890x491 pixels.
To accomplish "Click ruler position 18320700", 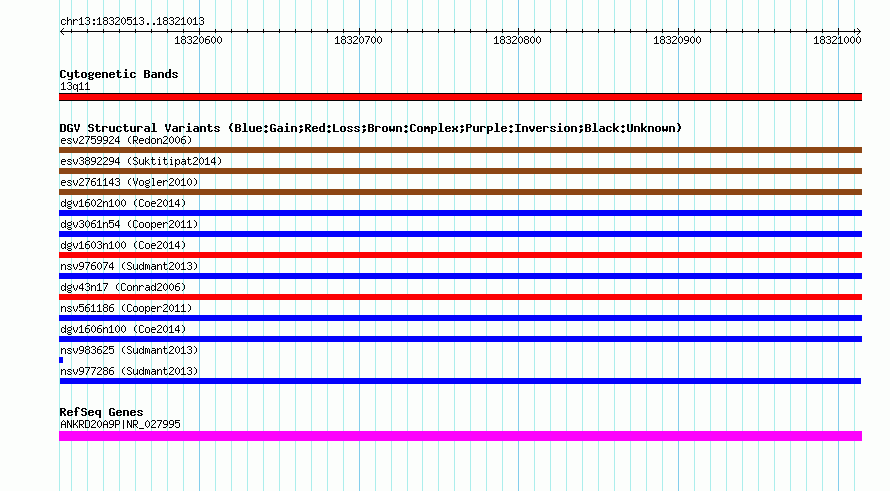I will pyautogui.click(x=358, y=40).
